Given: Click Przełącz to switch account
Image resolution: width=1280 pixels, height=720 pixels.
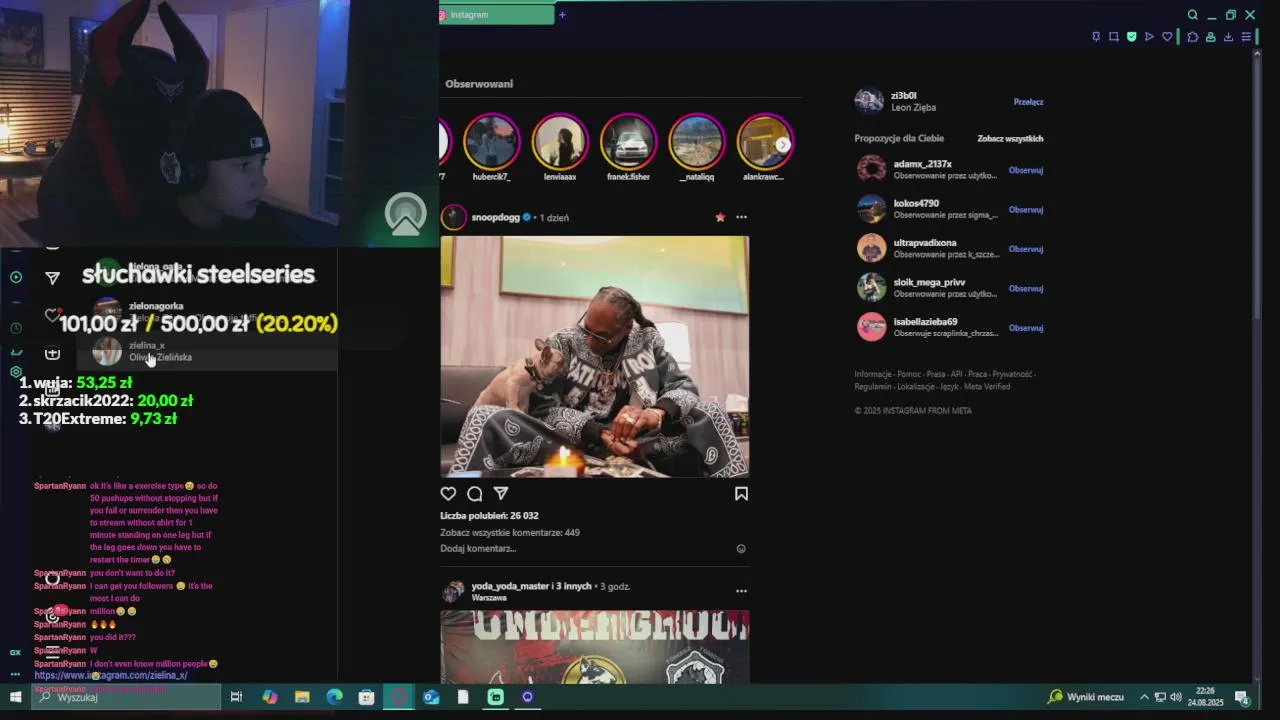Looking at the screenshot, I should coord(1028,102).
